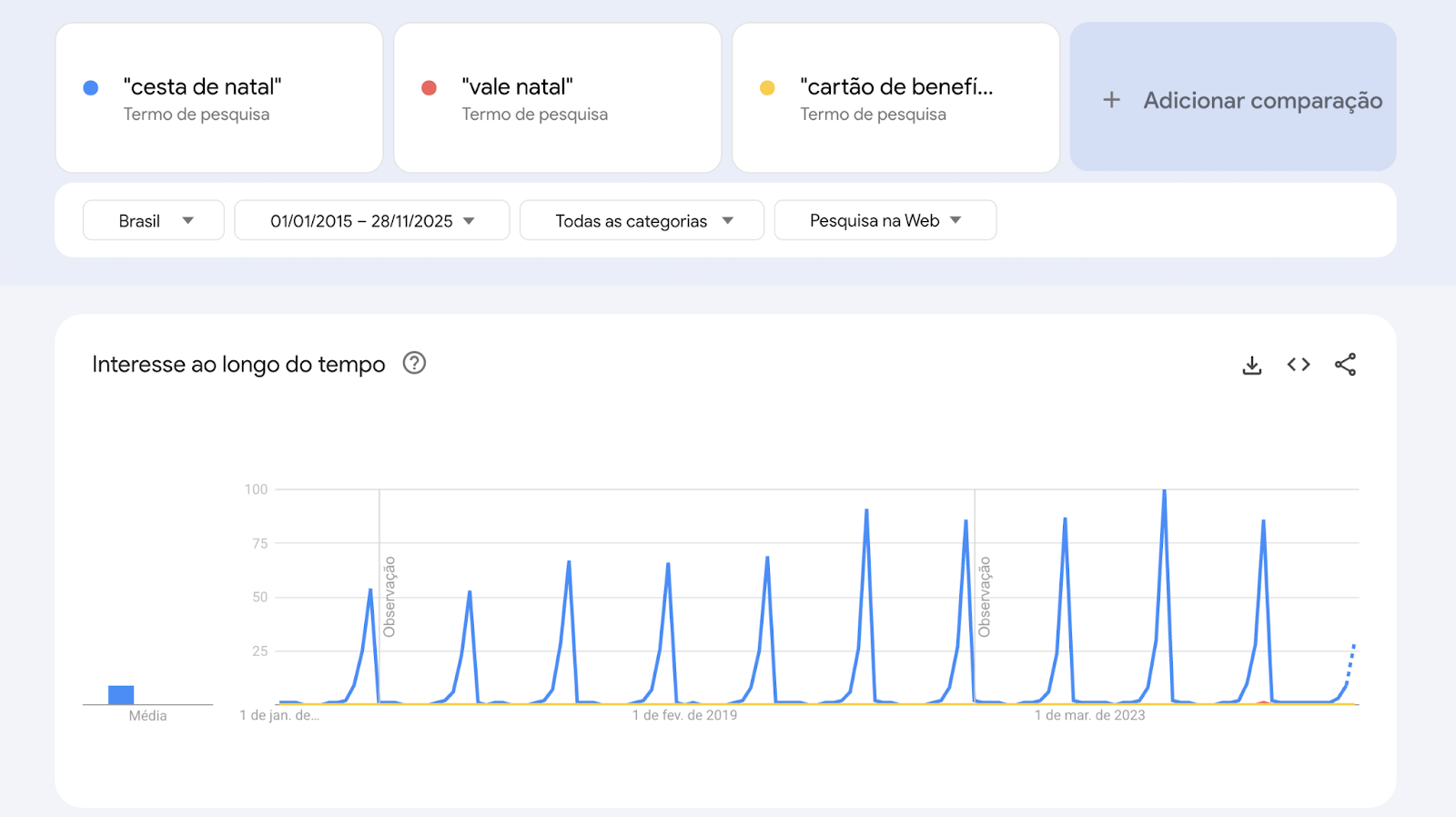This screenshot has height=817, width=1456.
Task: Select the "cesta de natal" search term
Action: [202, 87]
